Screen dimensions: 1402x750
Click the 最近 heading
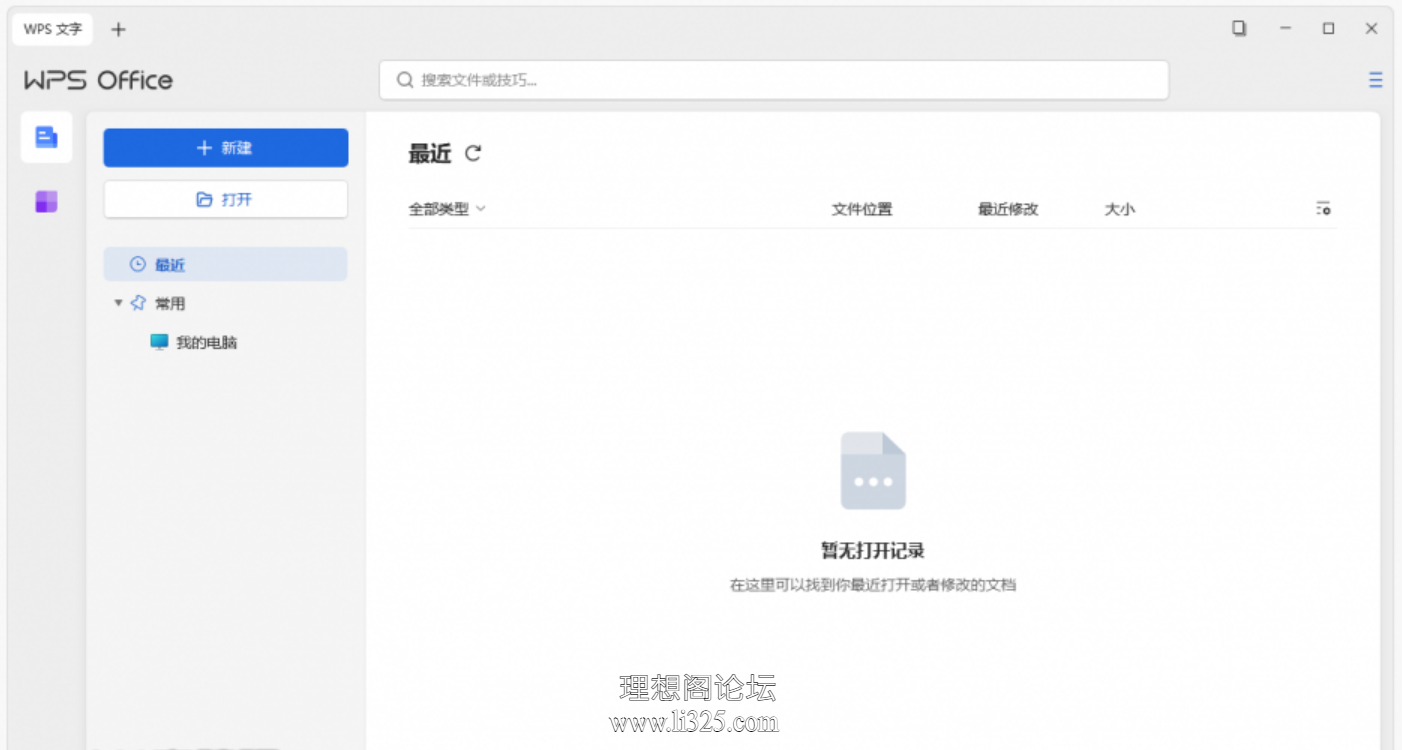coord(430,153)
